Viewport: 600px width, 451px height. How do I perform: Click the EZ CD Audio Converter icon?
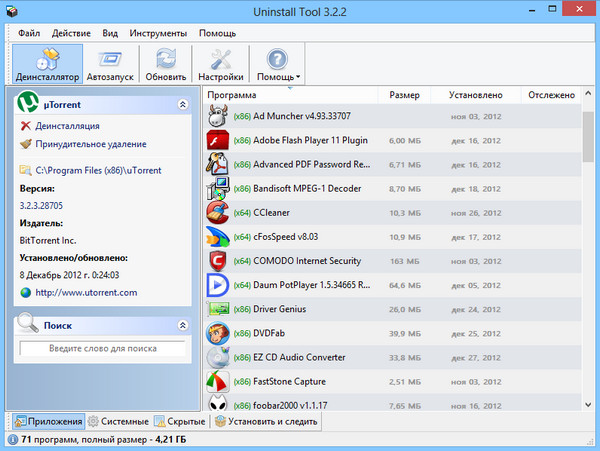(x=218, y=357)
